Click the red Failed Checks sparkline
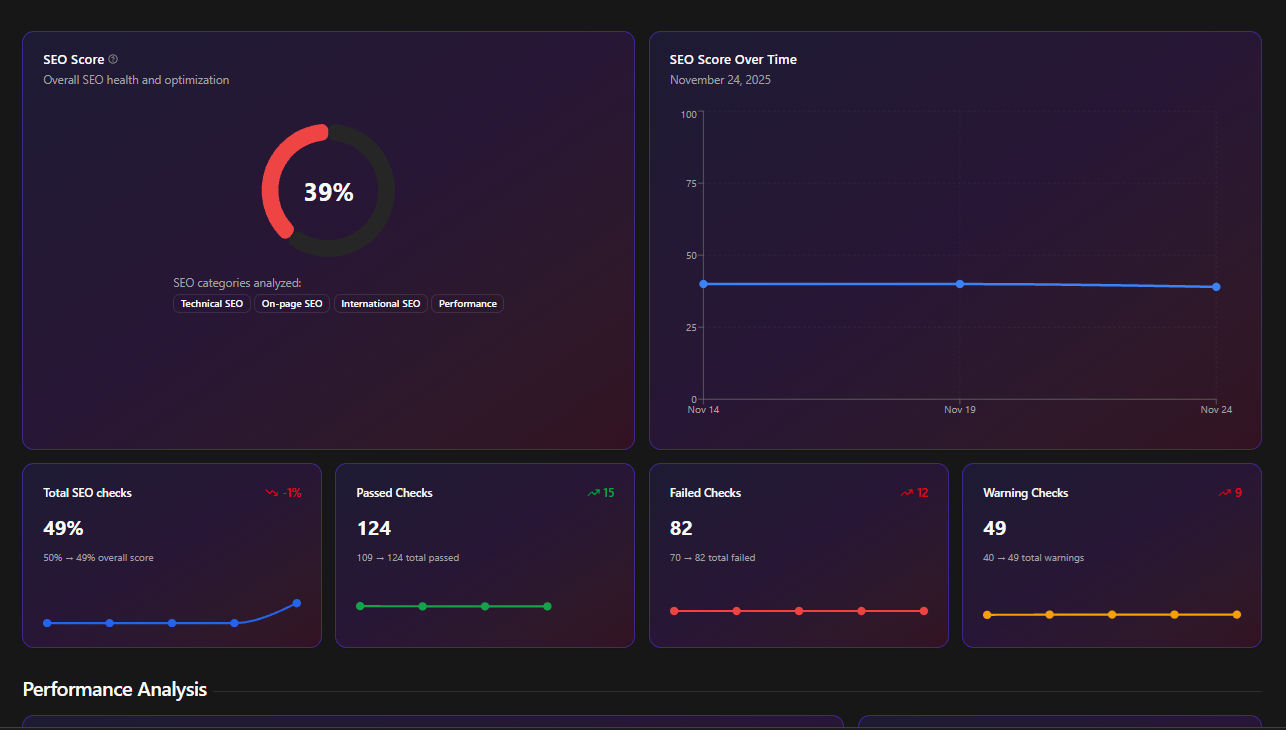This screenshot has height=730, width=1286. pyautogui.click(x=799, y=611)
